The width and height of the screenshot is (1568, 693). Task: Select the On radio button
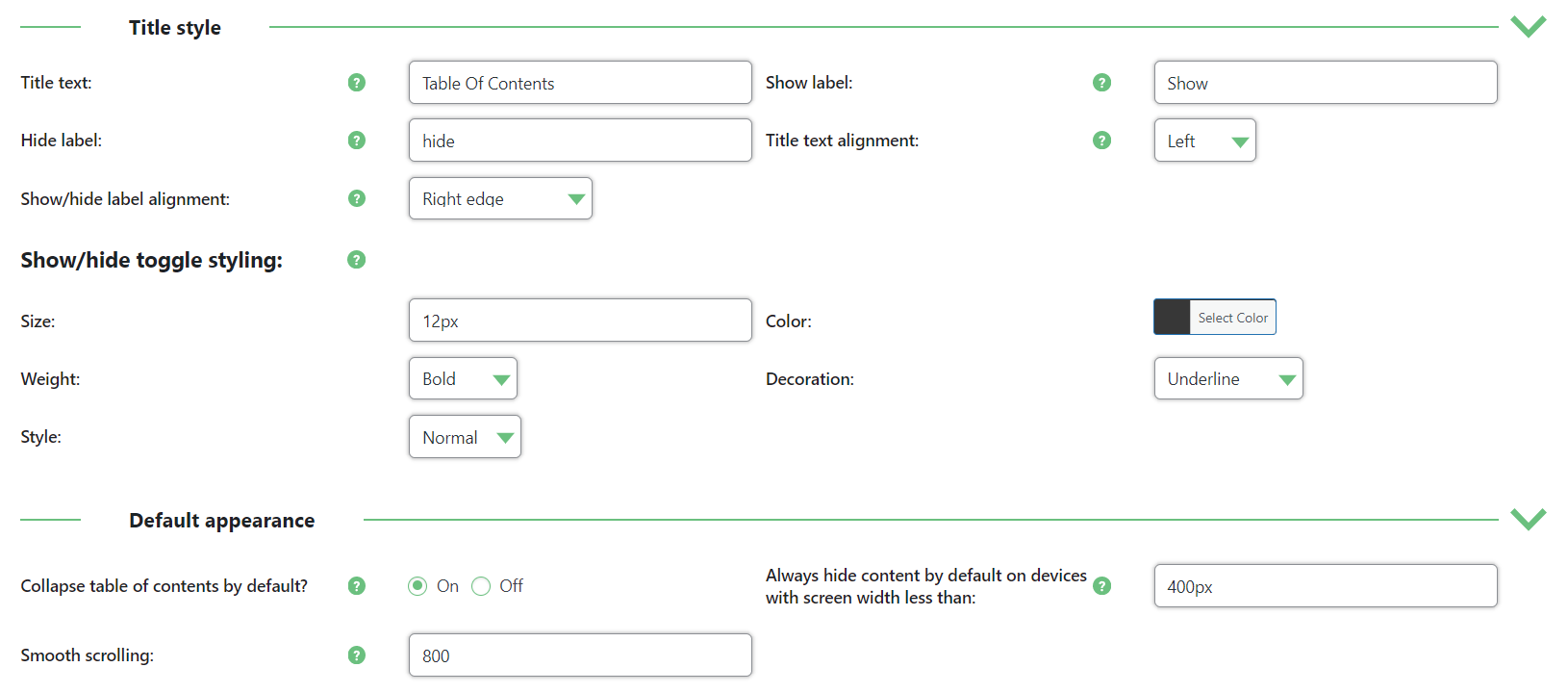coord(417,586)
